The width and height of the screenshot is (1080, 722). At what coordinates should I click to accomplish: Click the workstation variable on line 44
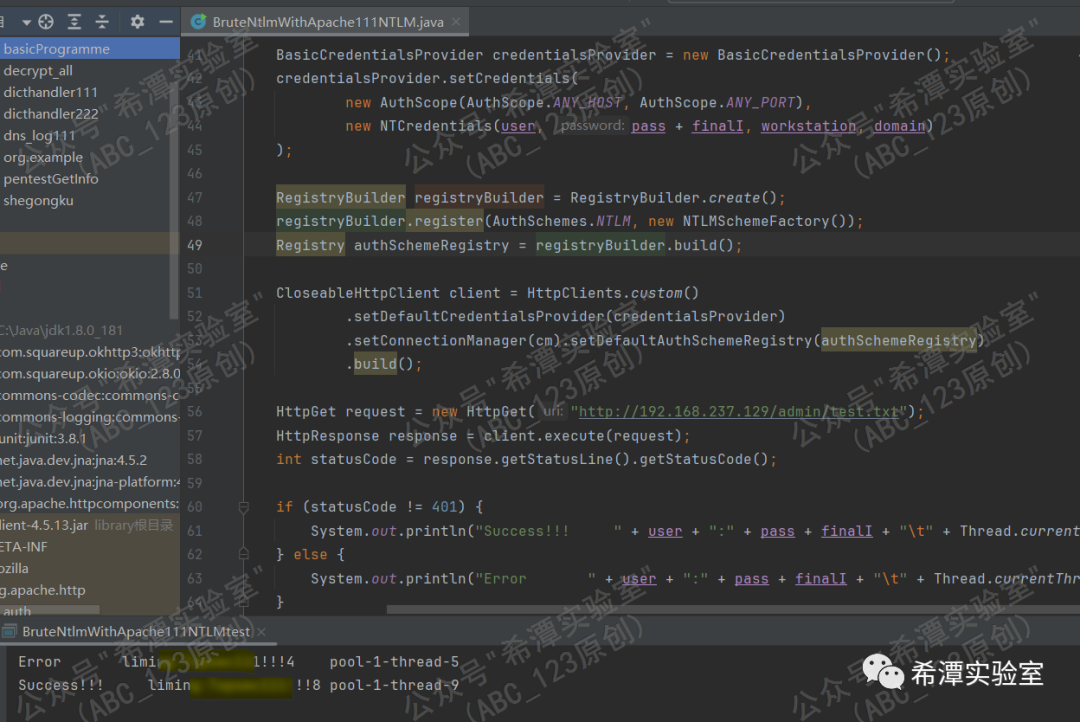tap(808, 126)
